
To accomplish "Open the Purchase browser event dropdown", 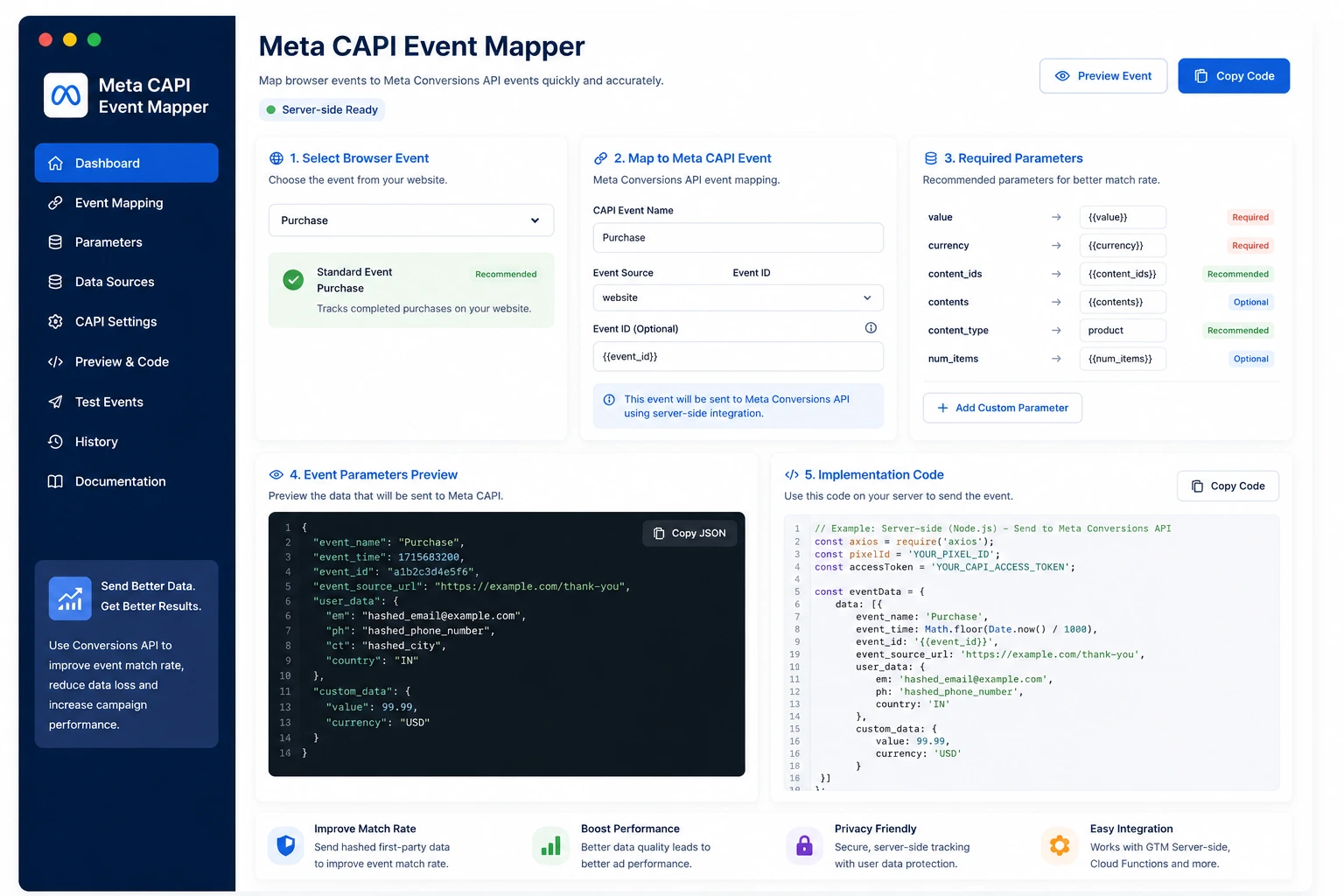I will pos(411,220).
